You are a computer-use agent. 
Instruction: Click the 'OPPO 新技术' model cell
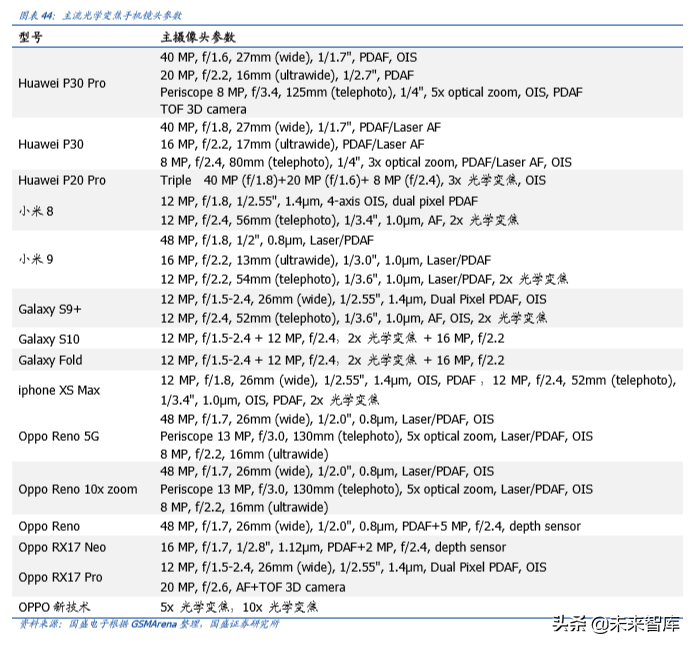pos(54,607)
